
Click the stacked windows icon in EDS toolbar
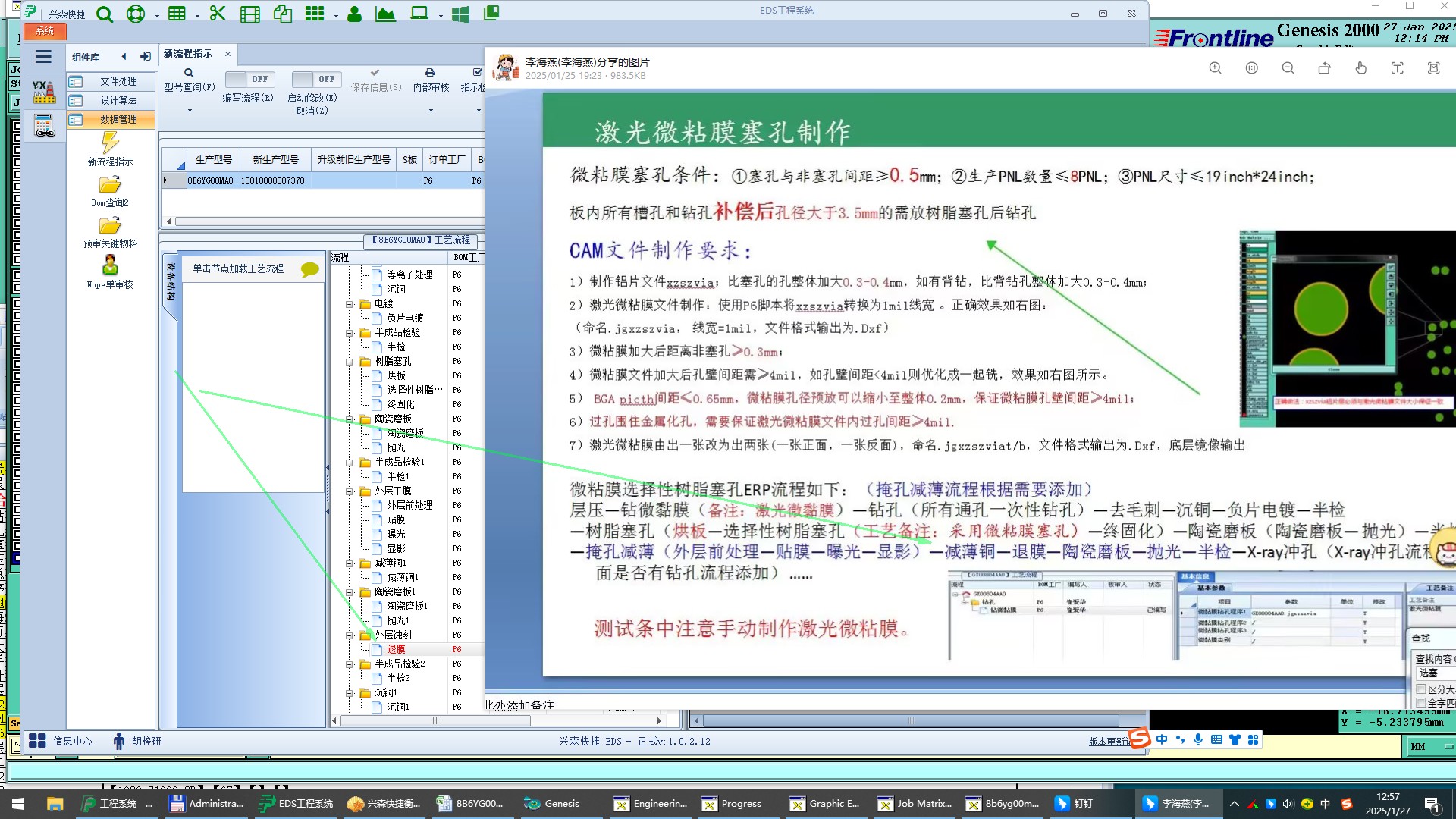491,13
